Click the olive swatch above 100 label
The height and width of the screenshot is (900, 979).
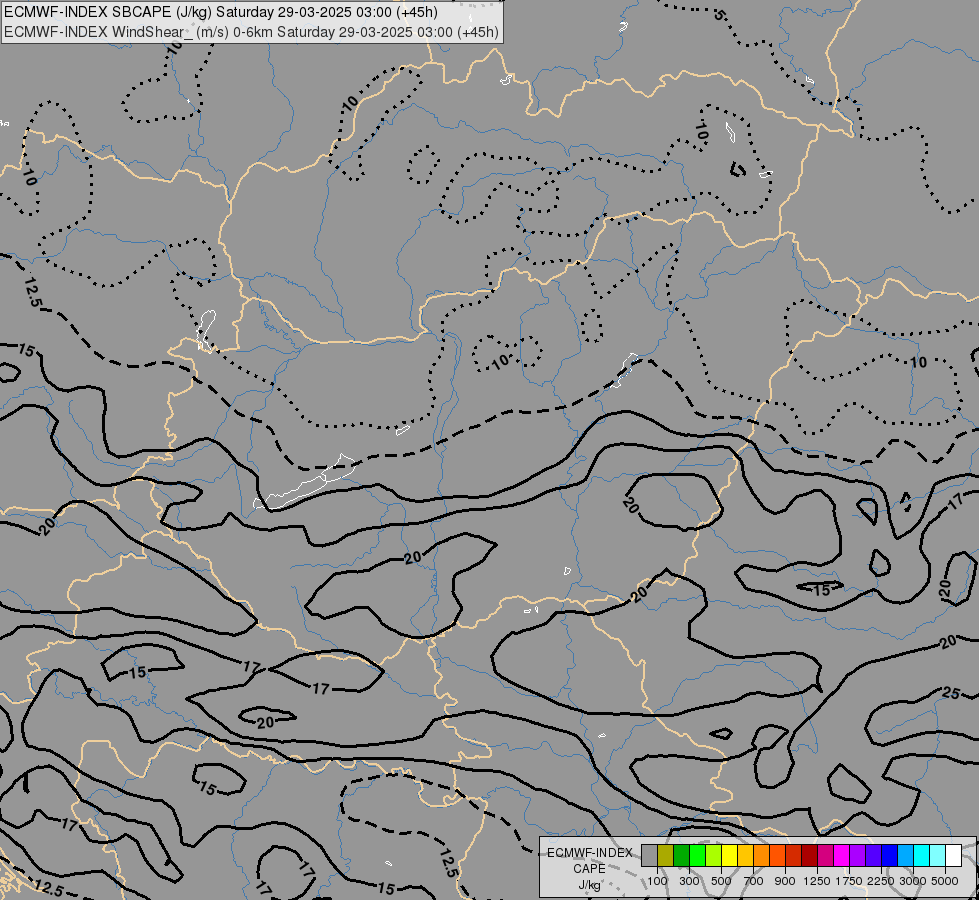tap(666, 856)
